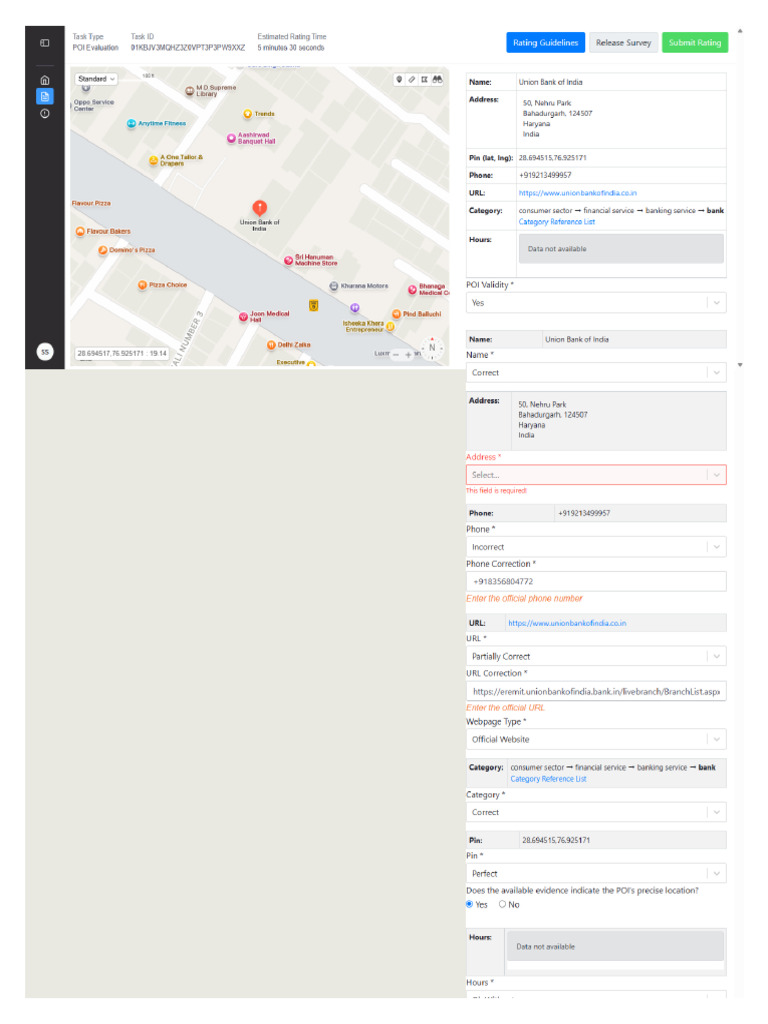This screenshot has width=768, height=1024.
Task: Click the Joon Medical Hall marker
Action: pyautogui.click(x=244, y=317)
